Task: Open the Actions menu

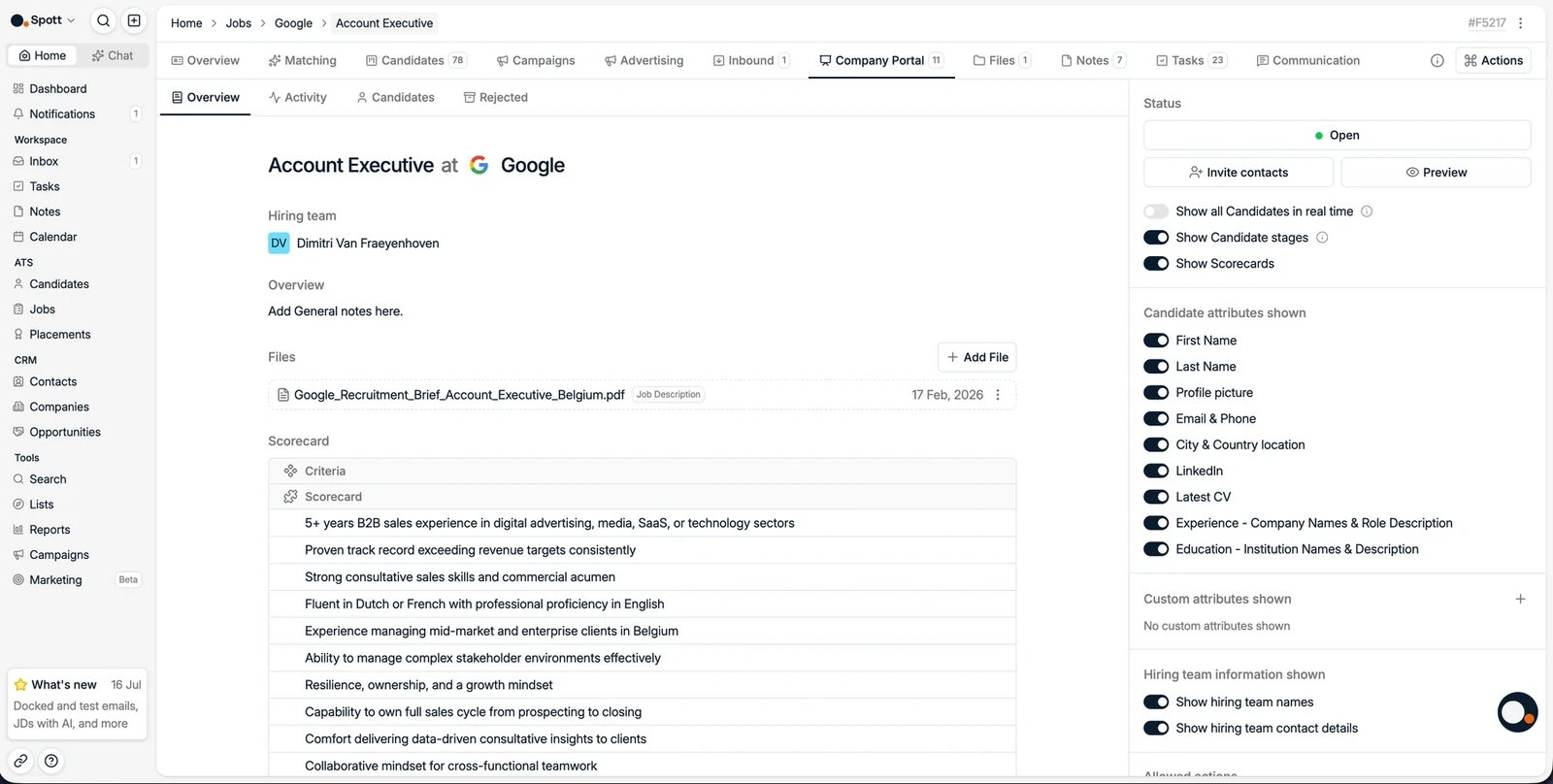Action: [x=1493, y=60]
